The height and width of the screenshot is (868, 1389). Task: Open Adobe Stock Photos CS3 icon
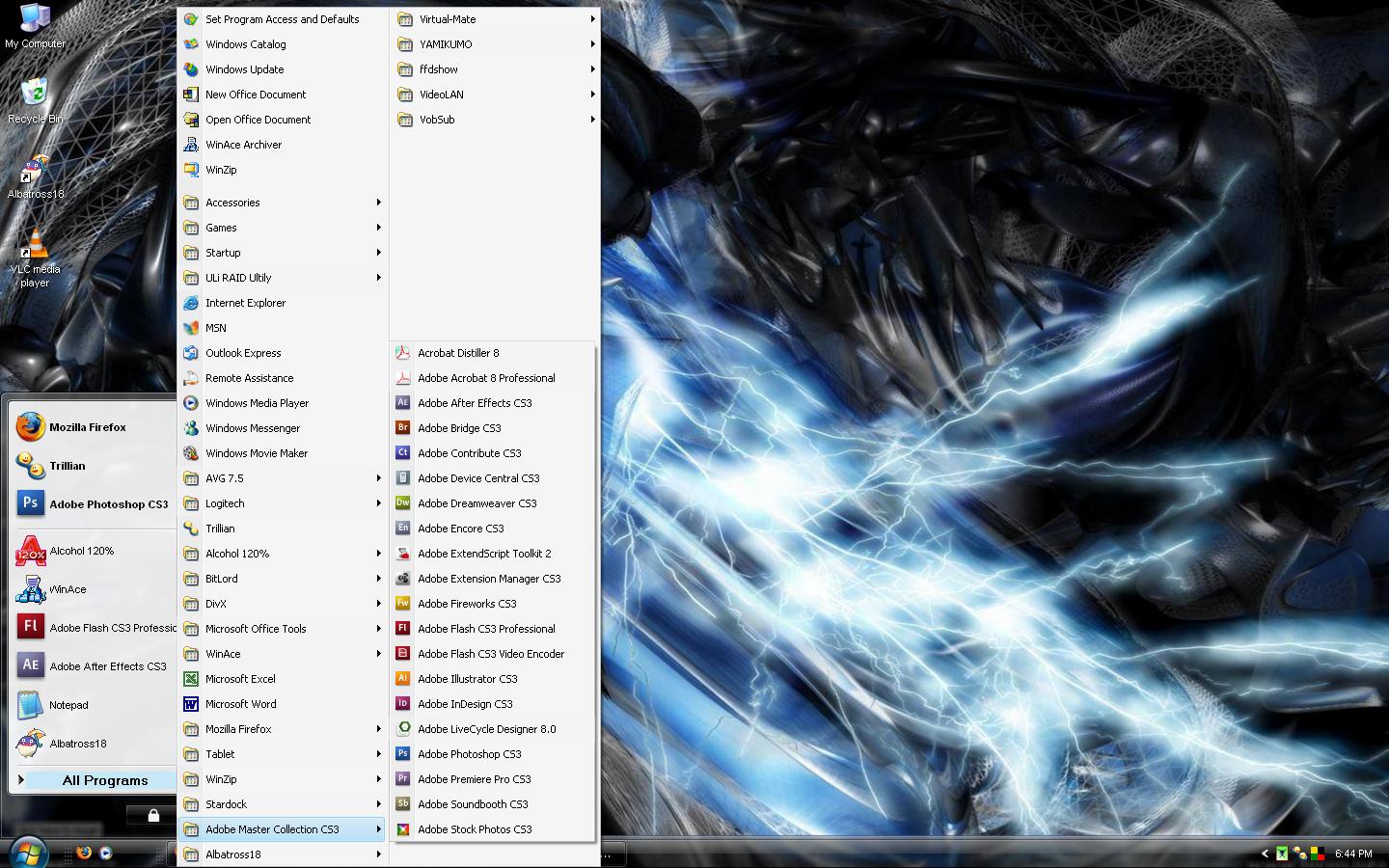(403, 829)
